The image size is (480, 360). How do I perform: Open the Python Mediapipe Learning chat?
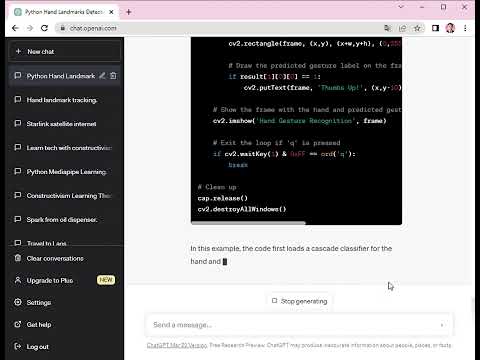pyautogui.click(x=64, y=172)
